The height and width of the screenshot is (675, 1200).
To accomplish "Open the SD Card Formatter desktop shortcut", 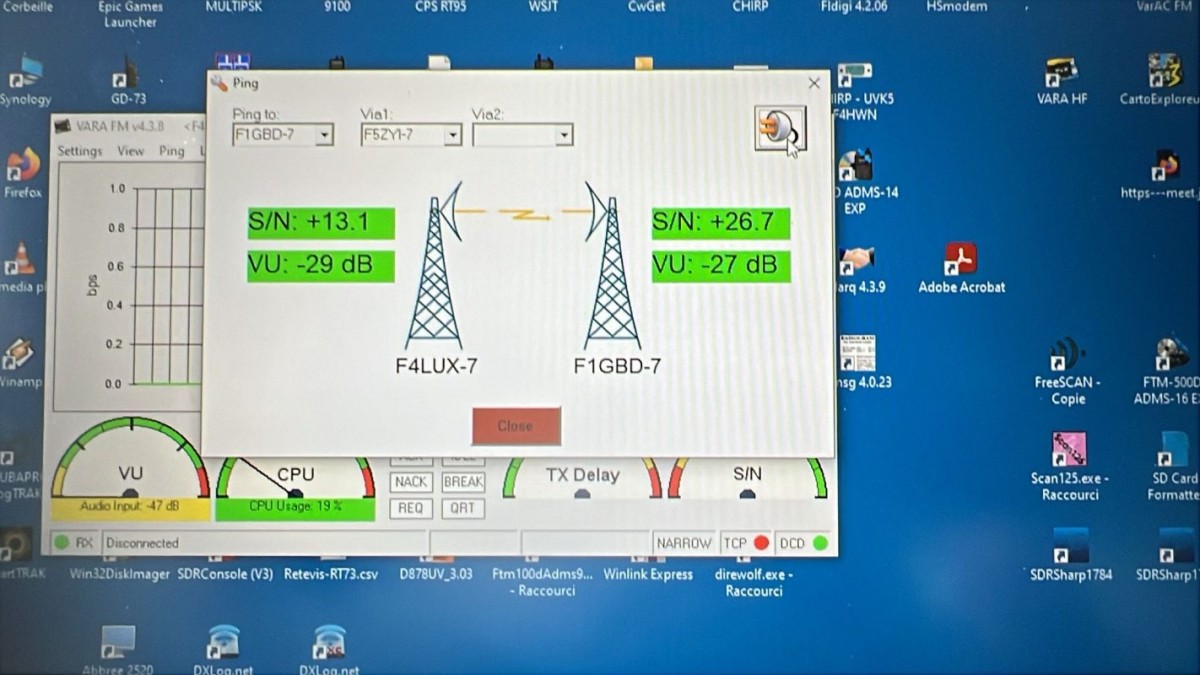I will pyautogui.click(x=1173, y=466).
